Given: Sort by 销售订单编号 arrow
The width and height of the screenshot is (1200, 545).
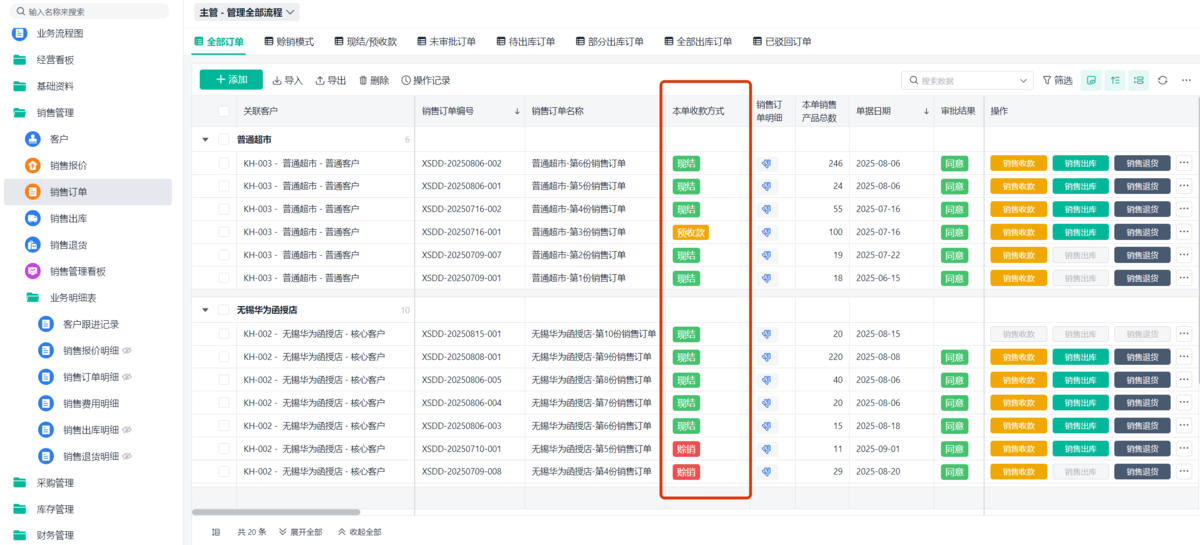Looking at the screenshot, I should [x=517, y=111].
